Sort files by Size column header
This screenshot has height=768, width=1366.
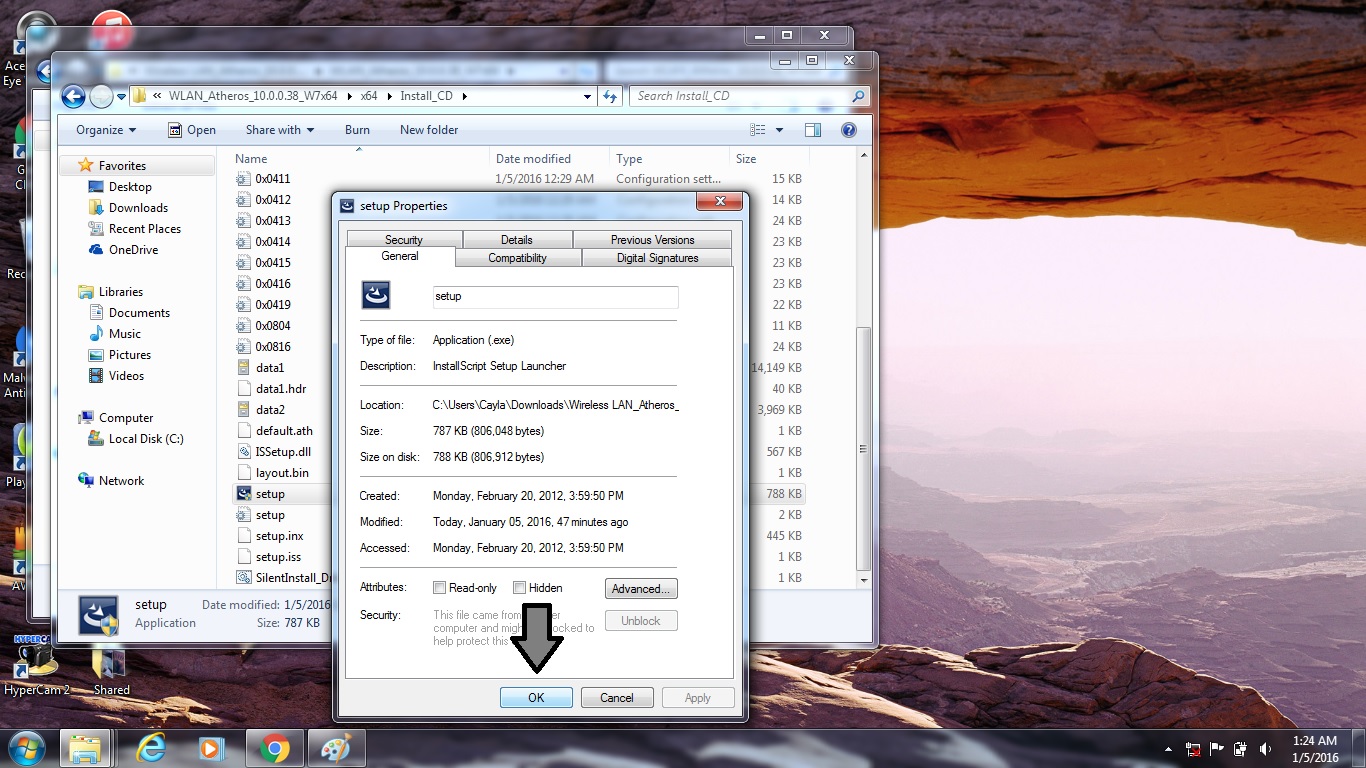coord(768,159)
